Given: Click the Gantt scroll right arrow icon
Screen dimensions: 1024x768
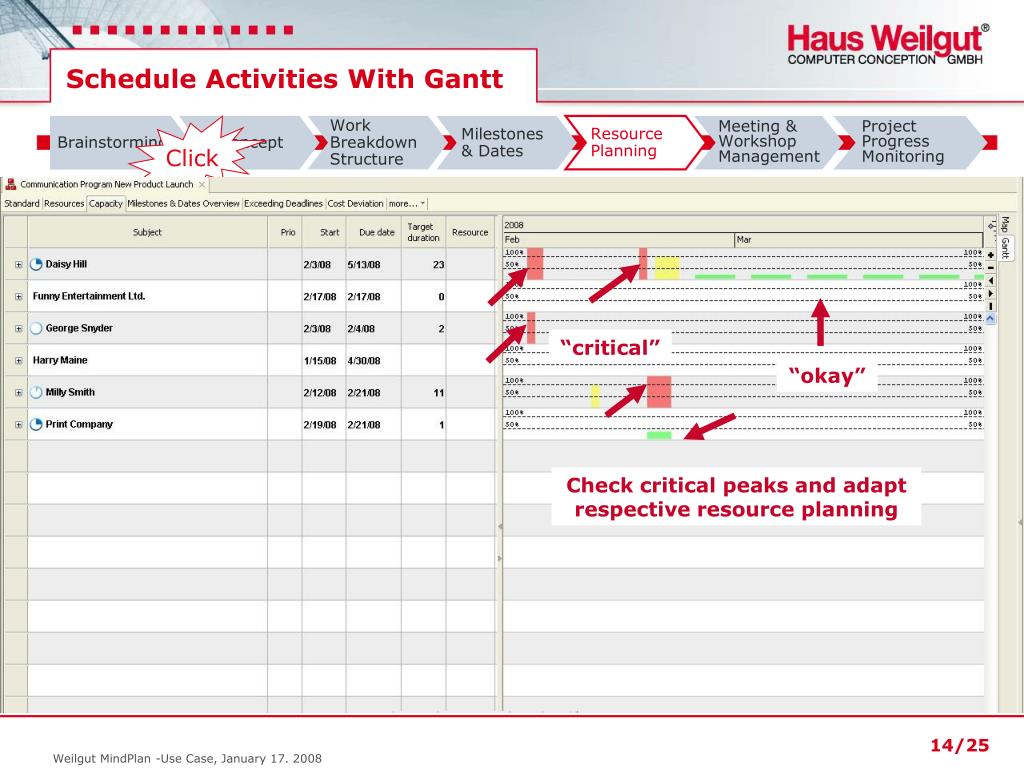Looking at the screenshot, I should pos(991,293).
